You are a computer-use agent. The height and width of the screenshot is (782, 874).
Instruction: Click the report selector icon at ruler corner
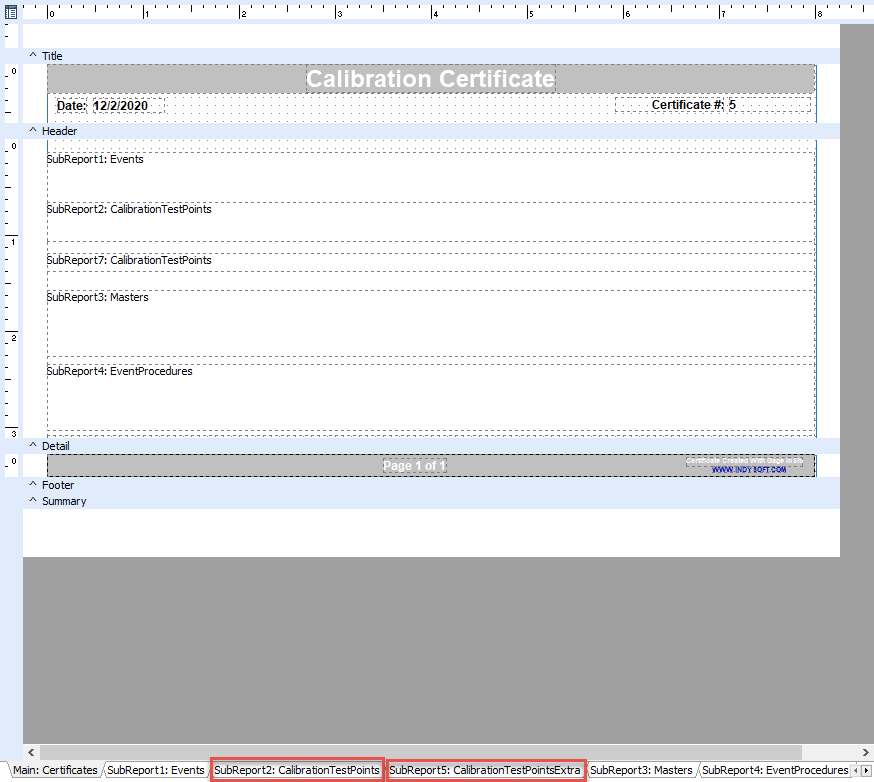pyautogui.click(x=11, y=12)
